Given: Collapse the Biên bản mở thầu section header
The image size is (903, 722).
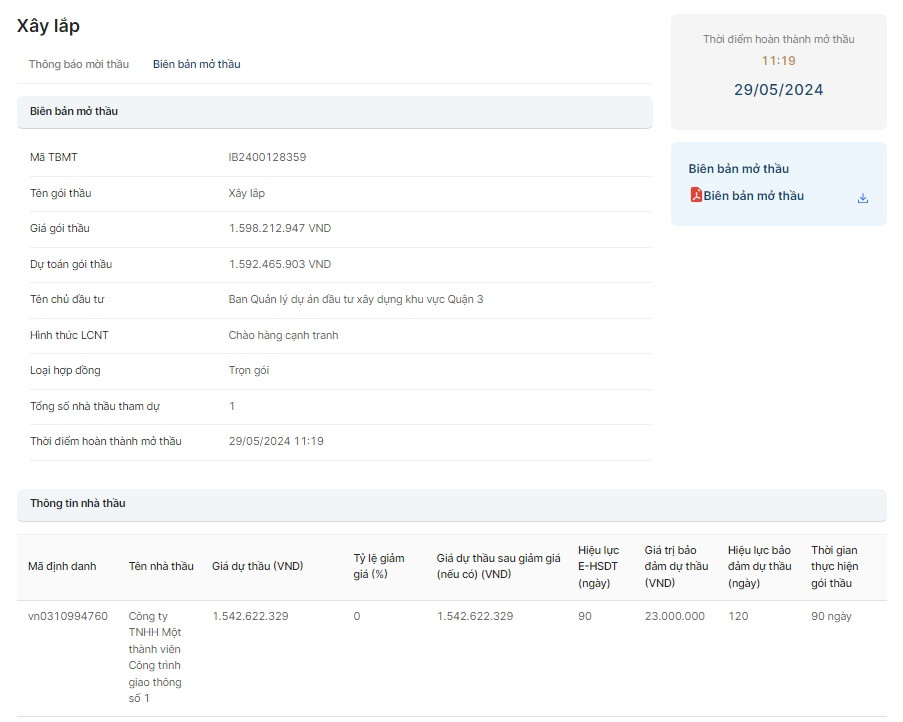Looking at the screenshot, I should 334,112.
